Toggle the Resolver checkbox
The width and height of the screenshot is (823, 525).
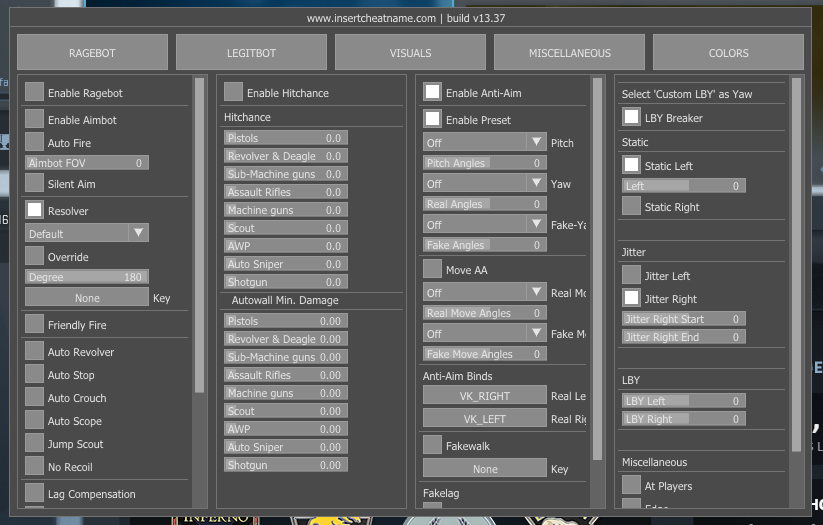(35, 210)
